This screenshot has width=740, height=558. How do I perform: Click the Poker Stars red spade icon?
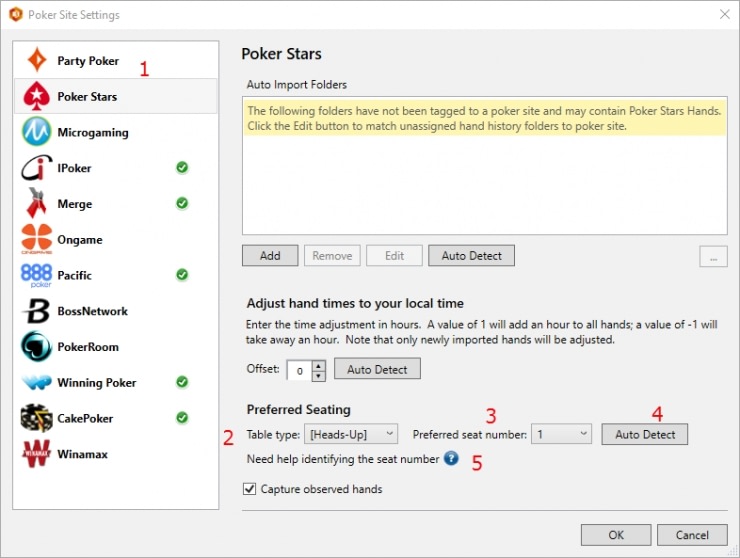click(x=36, y=96)
